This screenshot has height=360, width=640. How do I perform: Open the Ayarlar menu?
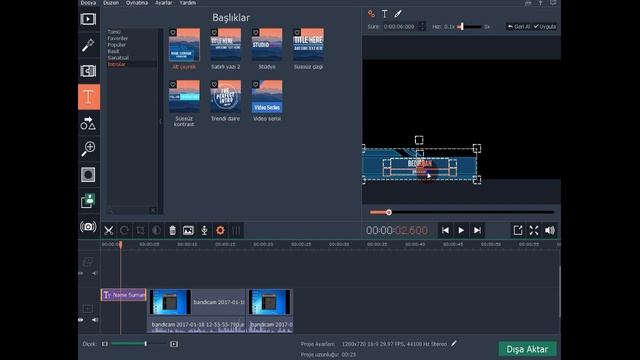[164, 3]
